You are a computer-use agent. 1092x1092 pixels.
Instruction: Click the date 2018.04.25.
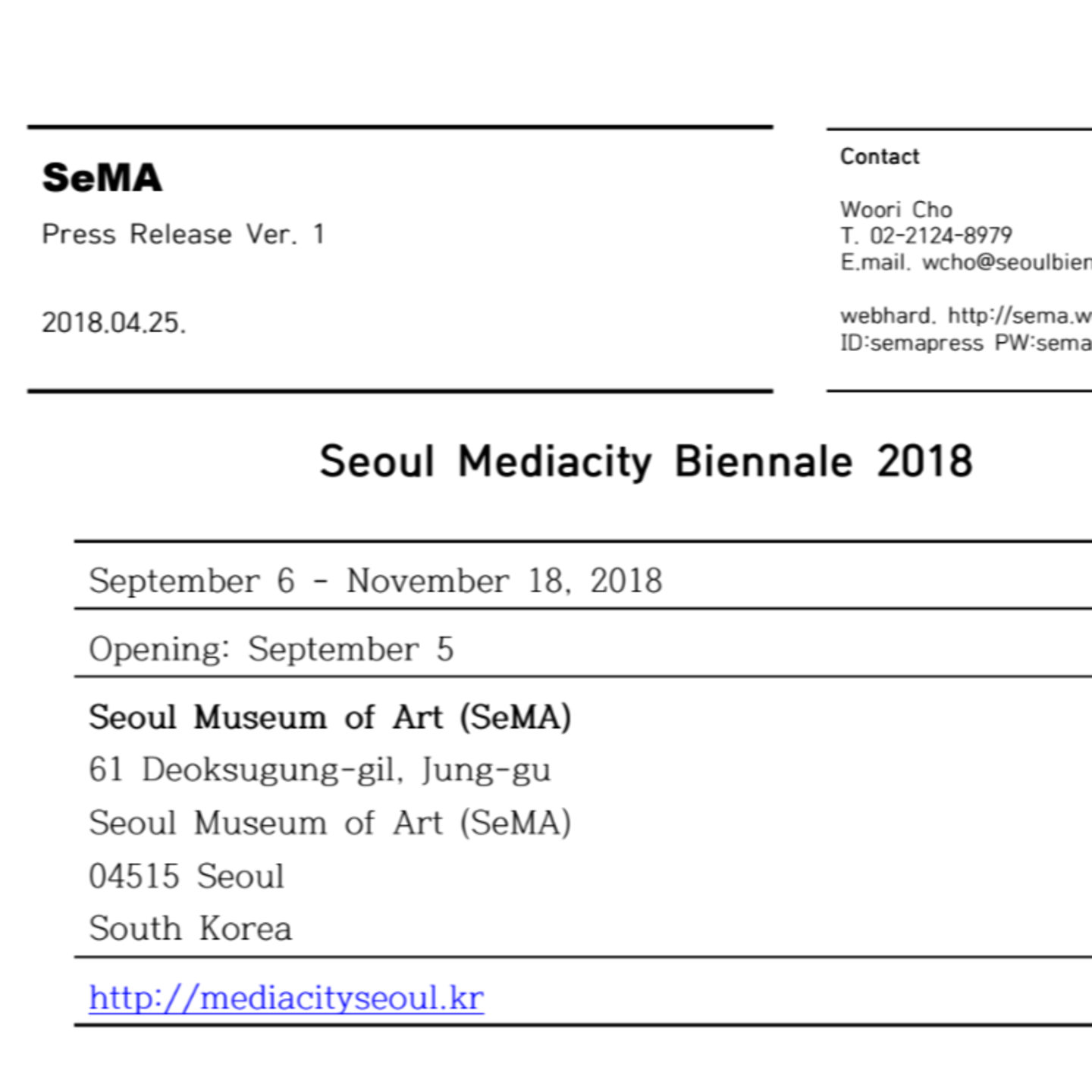pos(114,323)
